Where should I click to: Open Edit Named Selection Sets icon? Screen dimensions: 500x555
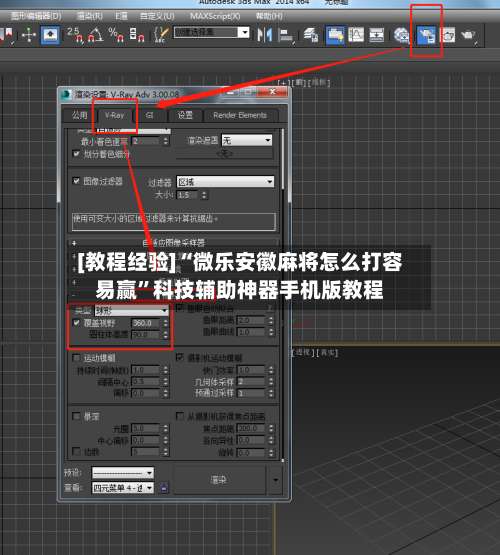point(161,35)
